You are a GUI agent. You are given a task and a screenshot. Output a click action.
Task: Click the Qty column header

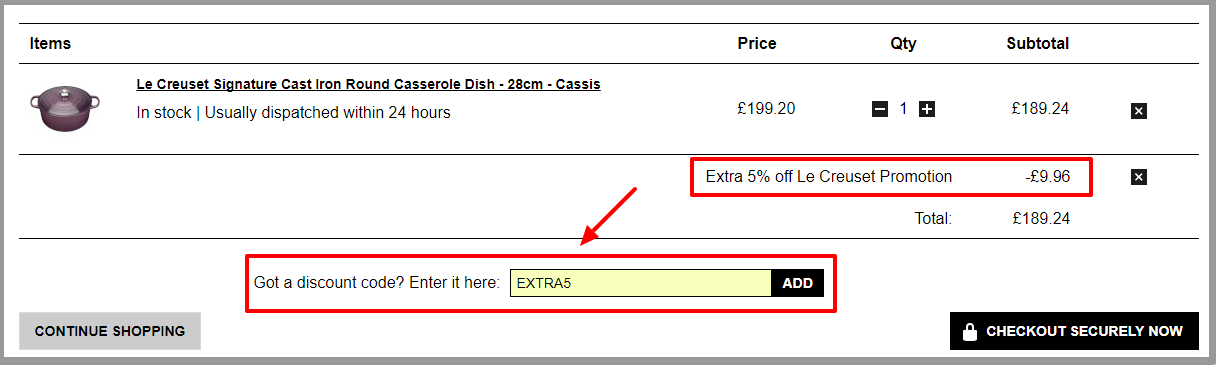point(903,44)
